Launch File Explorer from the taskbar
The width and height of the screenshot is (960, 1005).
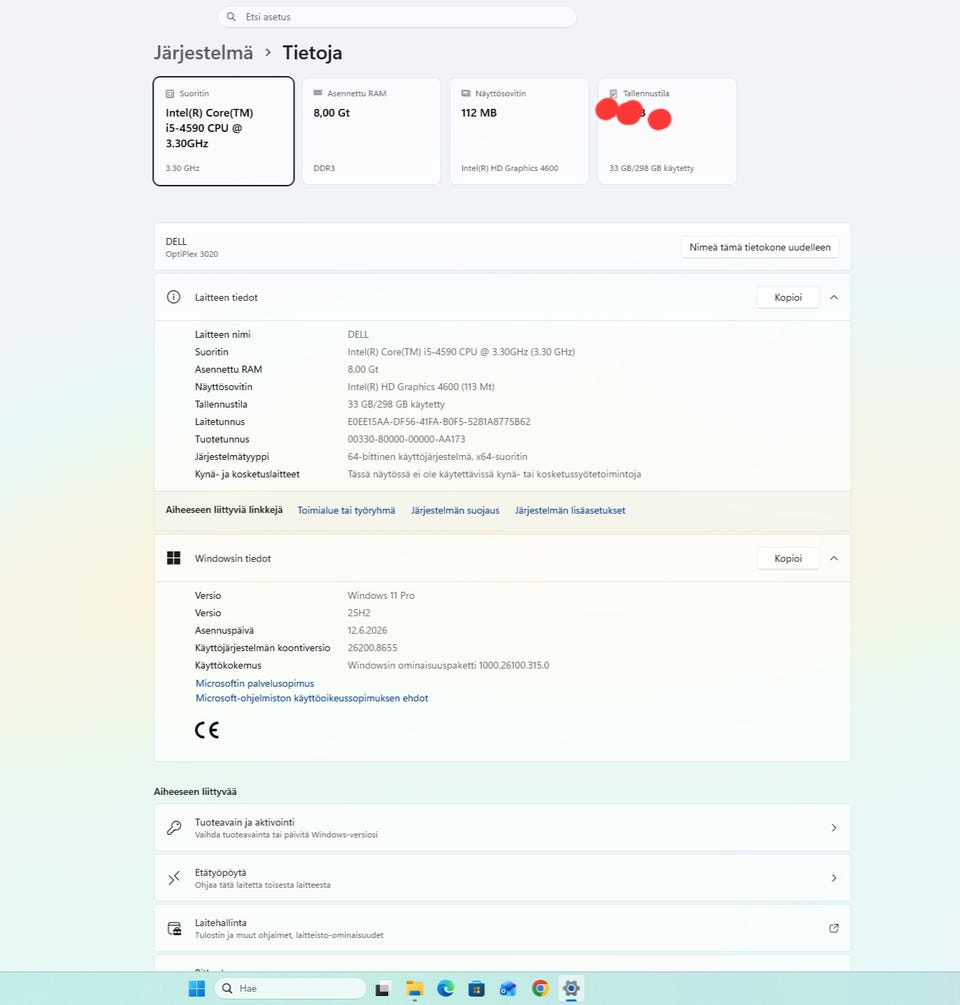(x=415, y=989)
